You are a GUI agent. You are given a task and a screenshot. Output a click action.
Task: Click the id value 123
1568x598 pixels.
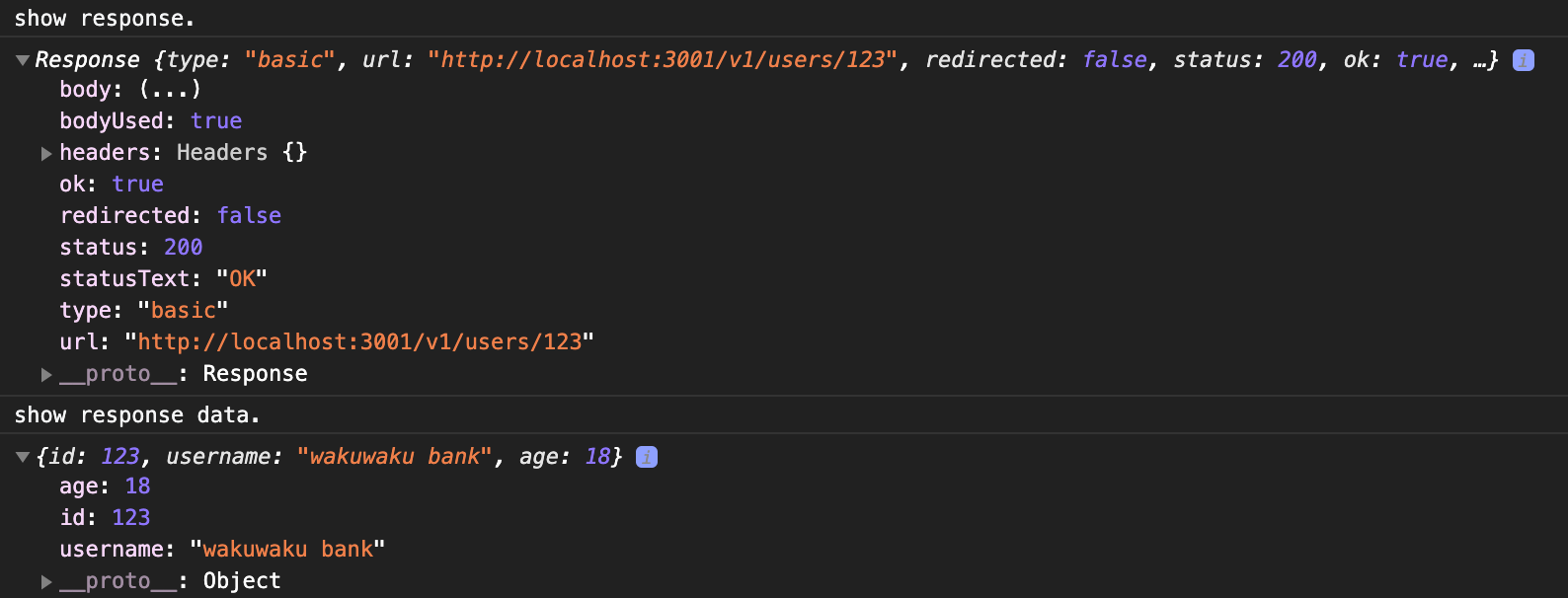click(131, 517)
